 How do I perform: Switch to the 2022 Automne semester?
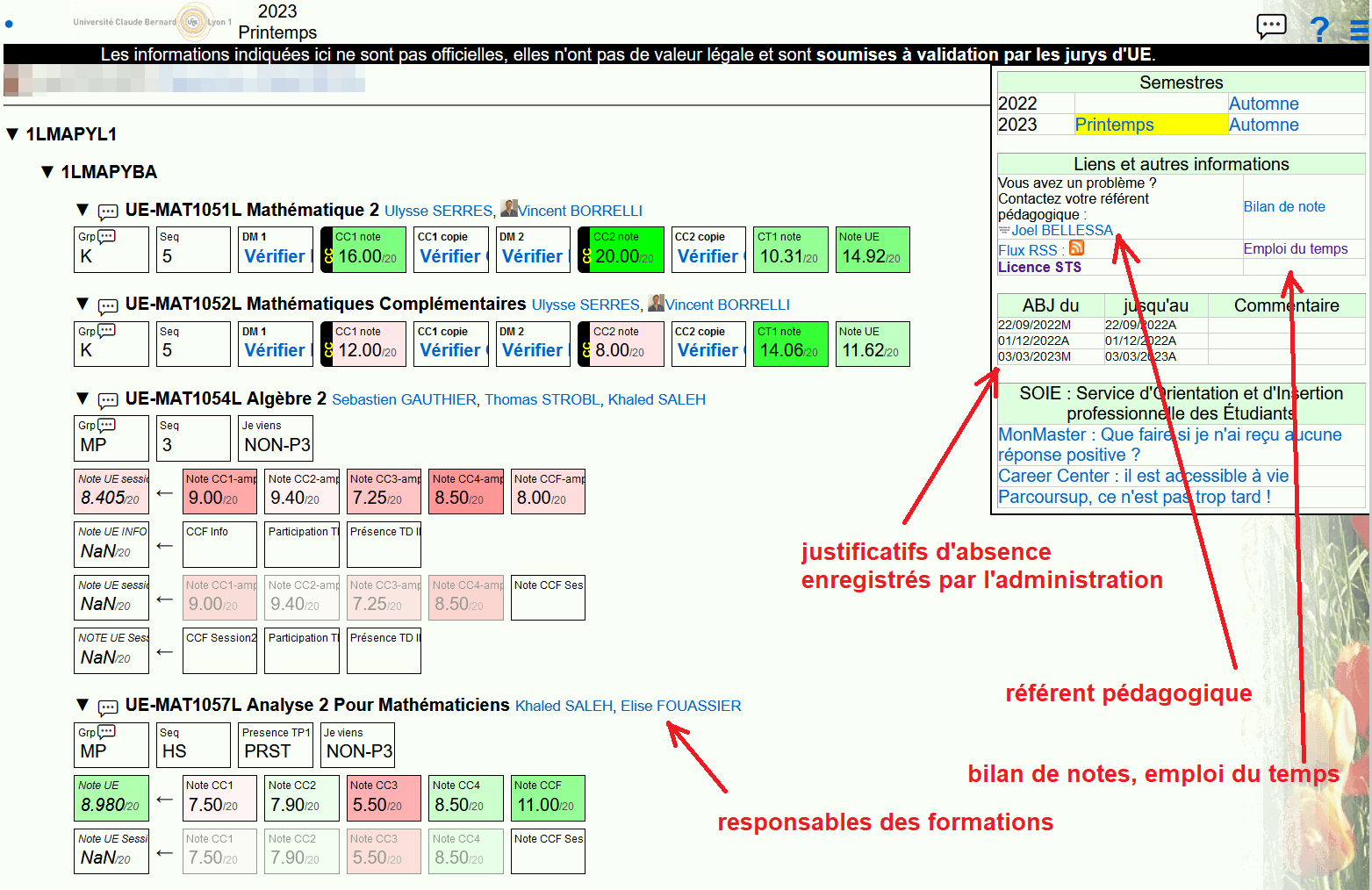point(1262,104)
